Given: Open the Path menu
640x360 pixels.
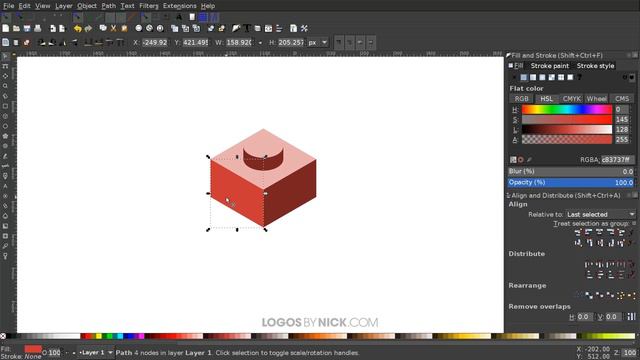Looking at the screenshot, I should click(x=109, y=6).
